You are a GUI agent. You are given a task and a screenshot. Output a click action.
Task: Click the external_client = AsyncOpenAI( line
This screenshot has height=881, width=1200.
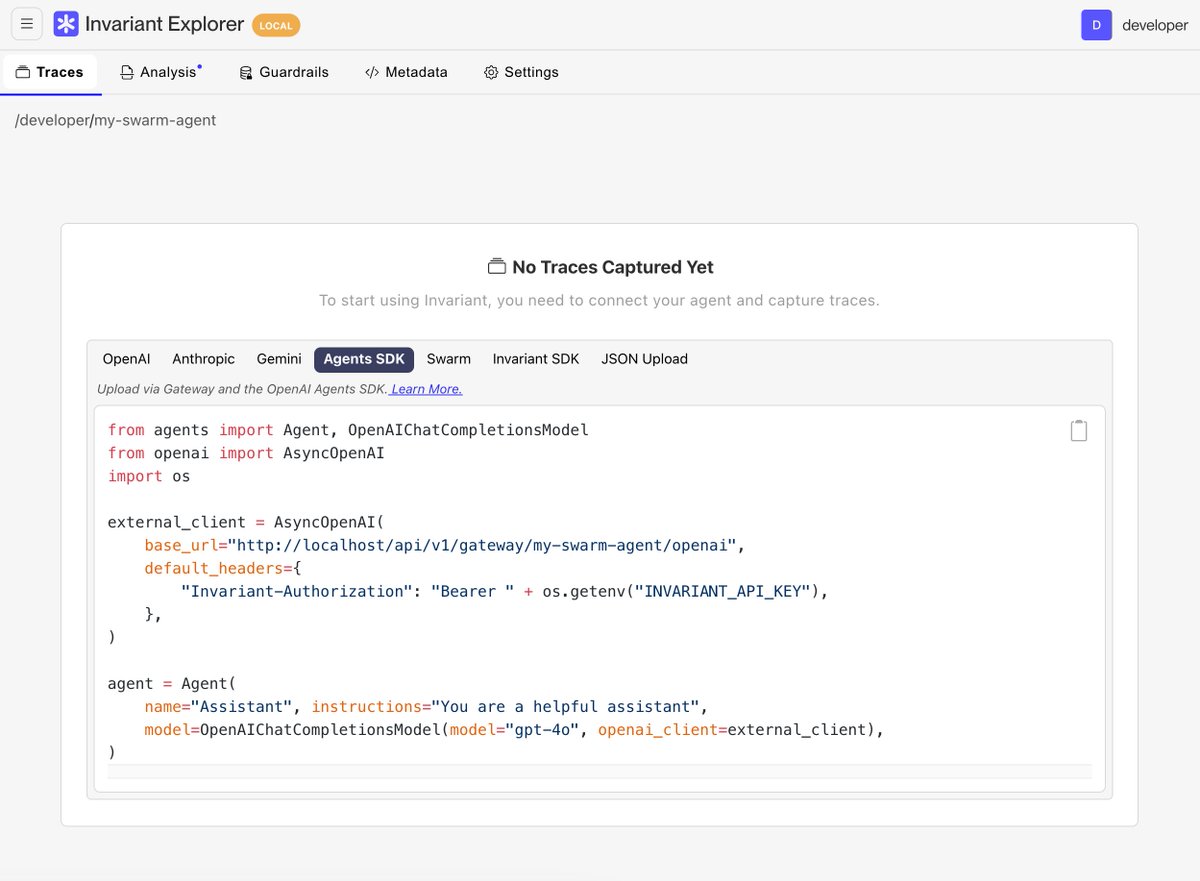pos(246,522)
